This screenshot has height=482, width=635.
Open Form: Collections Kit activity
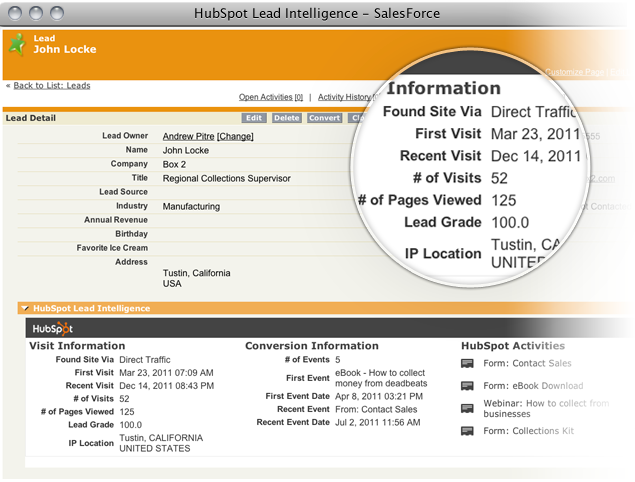click(x=528, y=431)
